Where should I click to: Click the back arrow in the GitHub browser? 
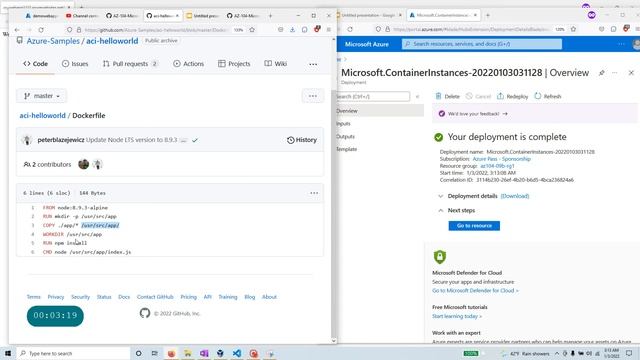coord(17,30)
